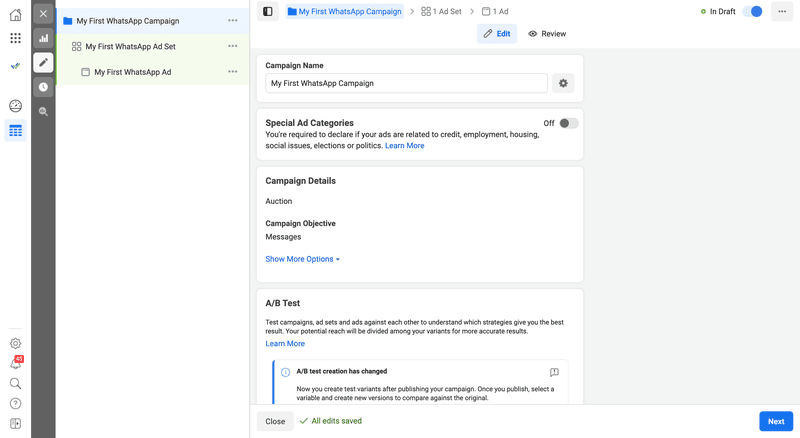
Task: Click the All edits saved status
Action: [331, 421]
